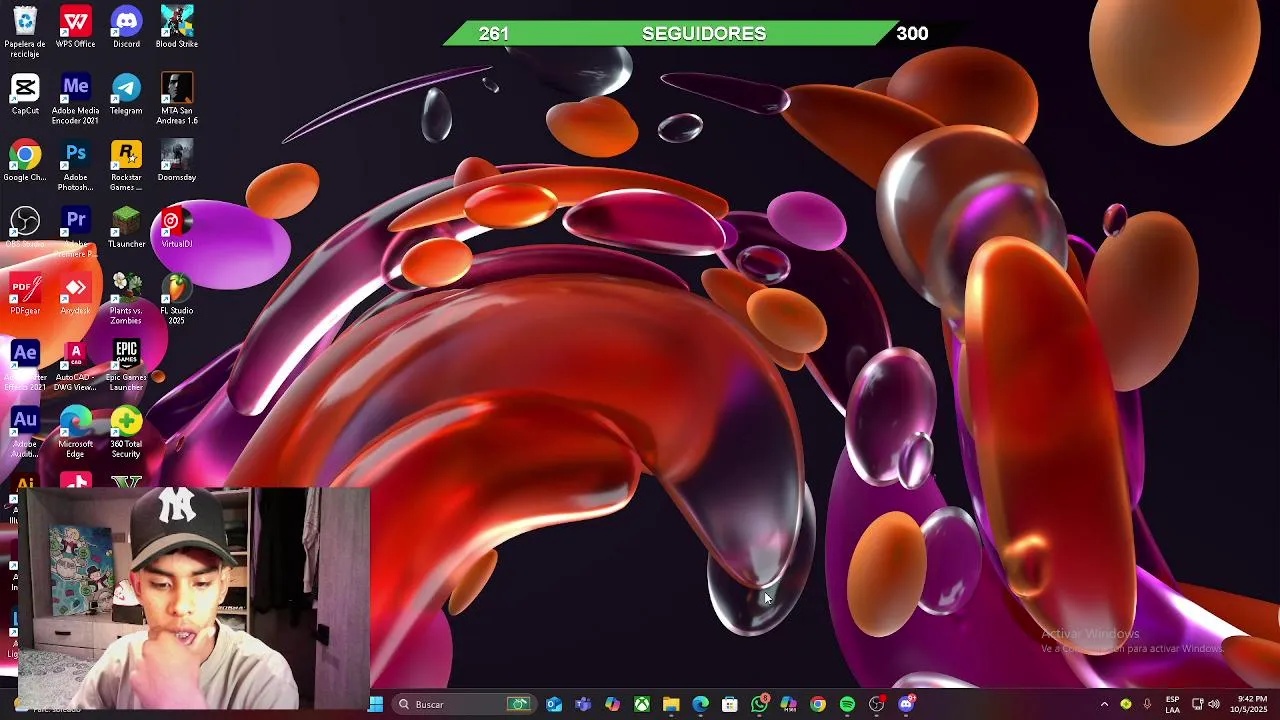Click the Buscar taskbar search box

(x=464, y=704)
